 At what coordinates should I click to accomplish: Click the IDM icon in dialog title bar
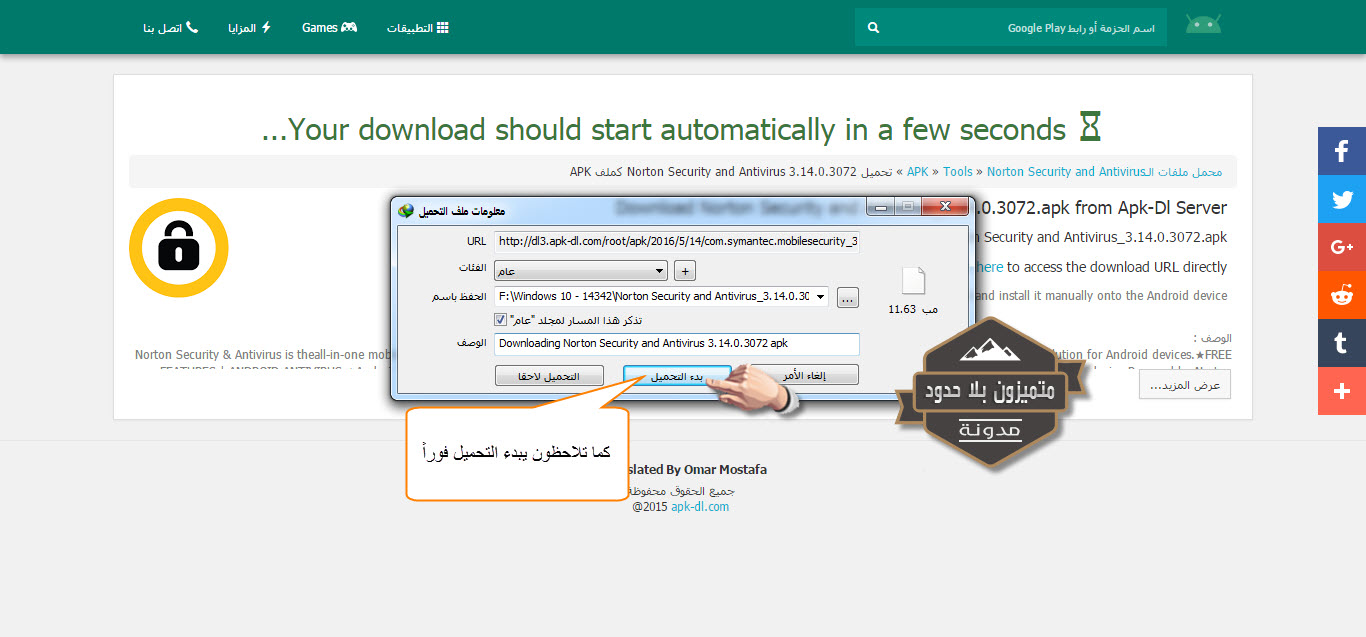(405, 210)
